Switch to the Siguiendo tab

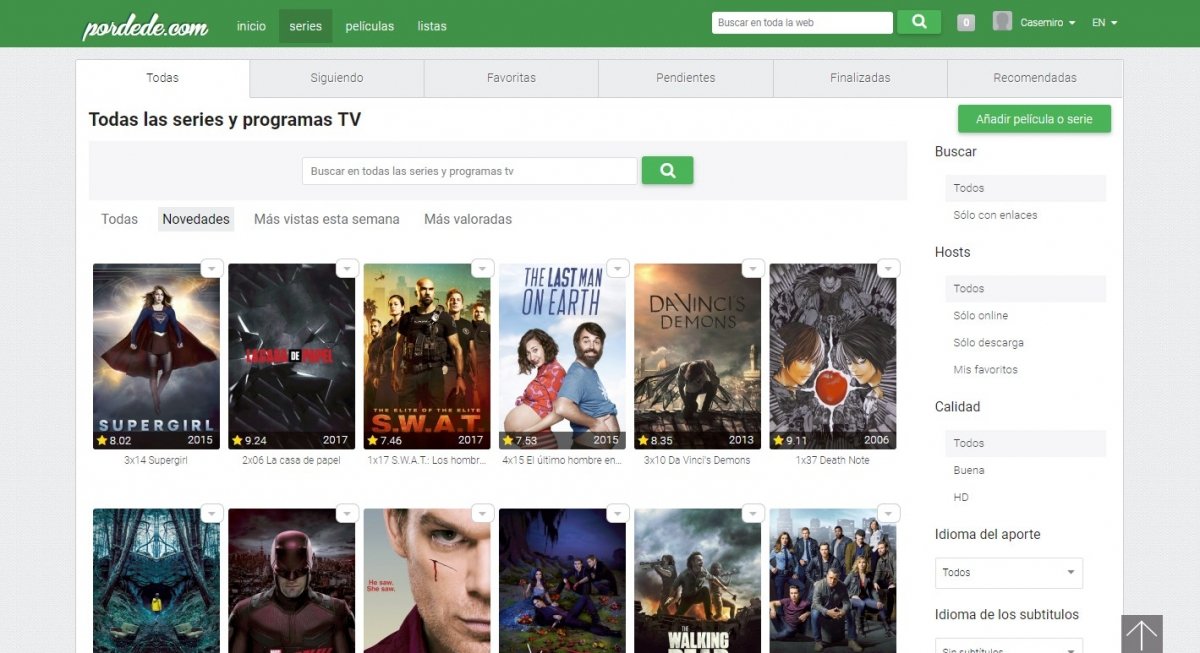pos(337,78)
